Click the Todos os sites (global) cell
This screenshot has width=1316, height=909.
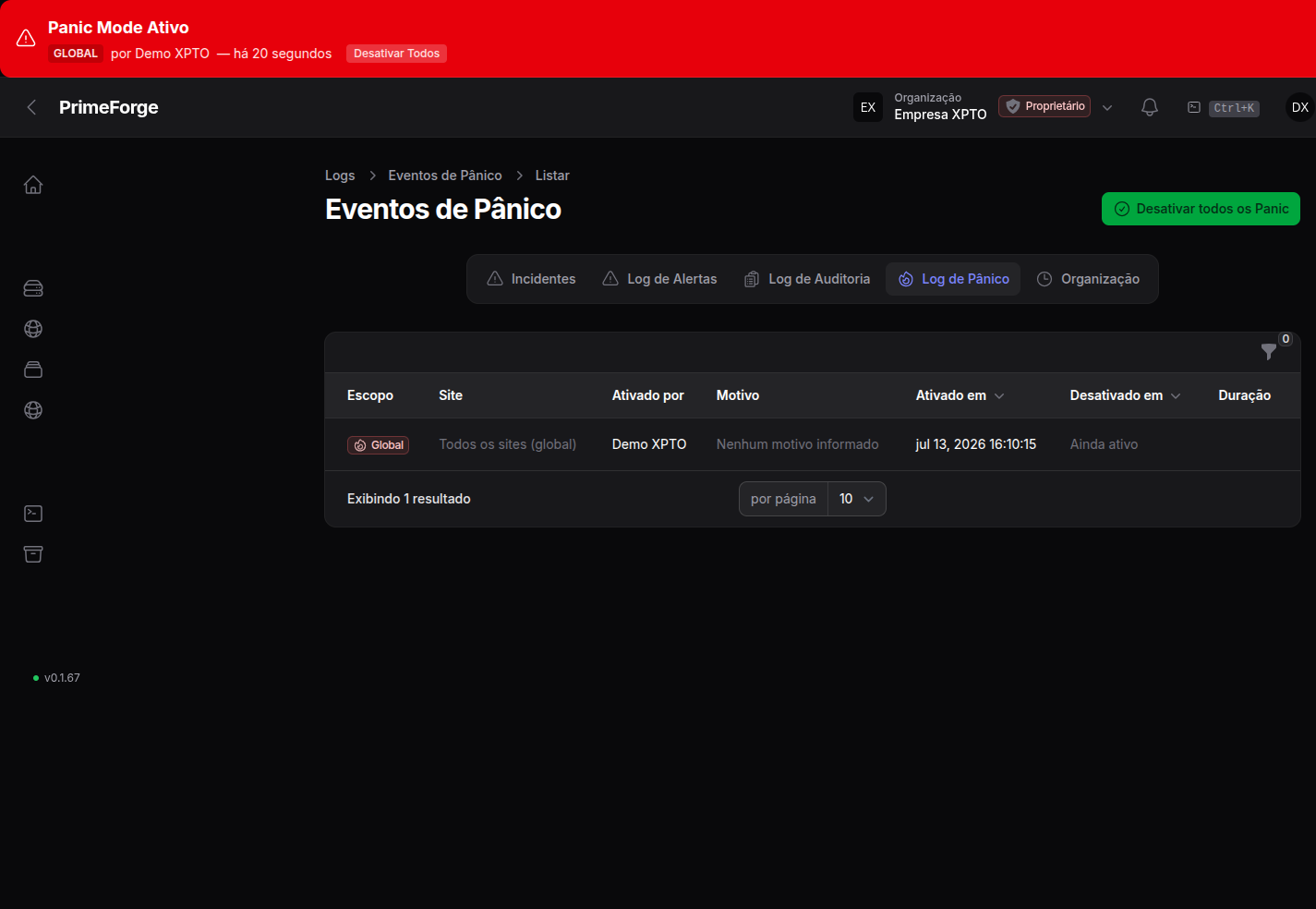pyautogui.click(x=508, y=444)
